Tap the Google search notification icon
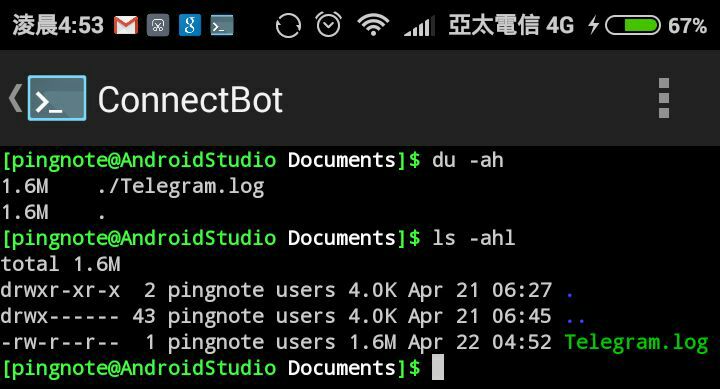The width and height of the screenshot is (720, 389). coord(190,25)
